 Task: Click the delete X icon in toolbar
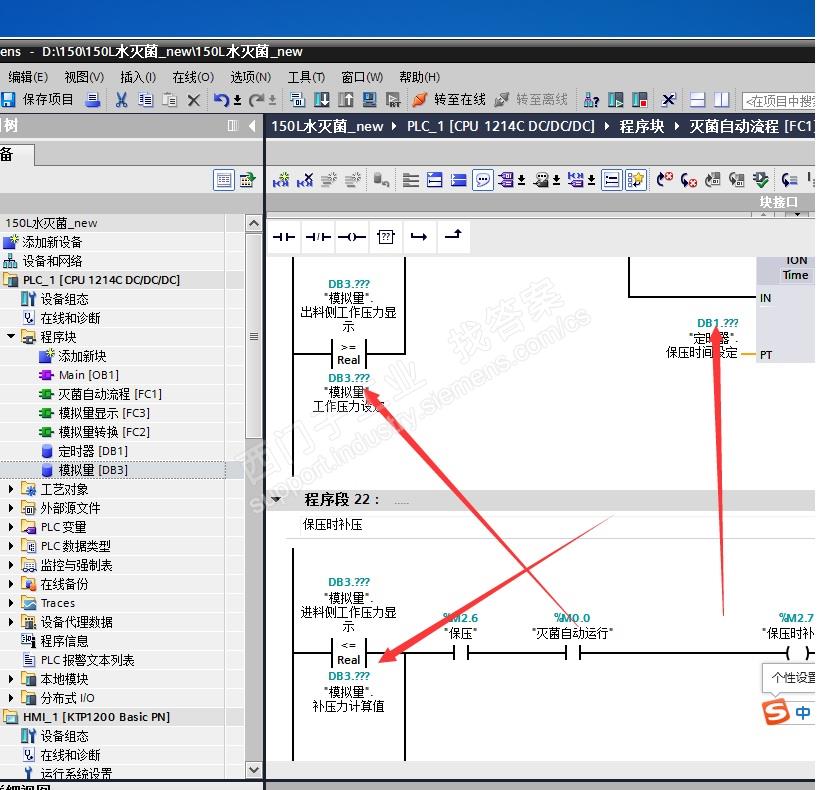pyautogui.click(x=194, y=100)
